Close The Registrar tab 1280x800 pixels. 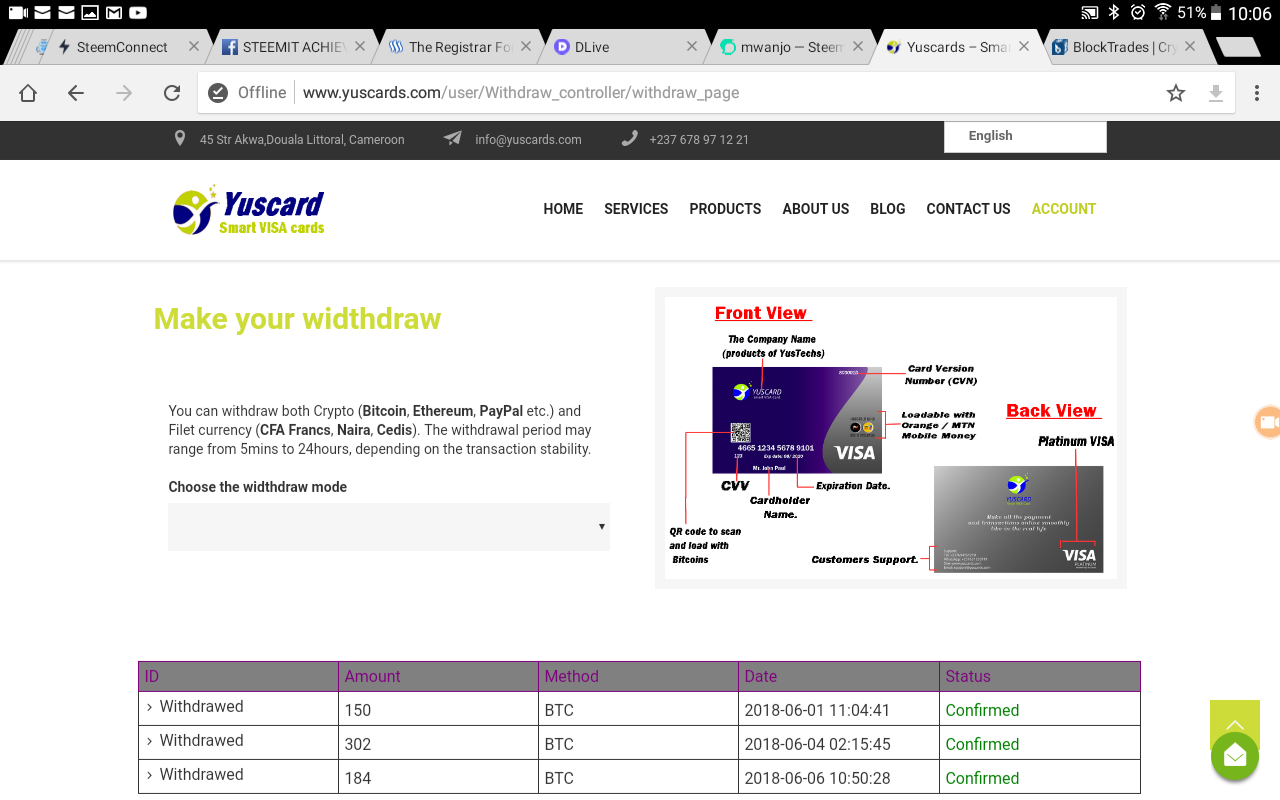526,46
